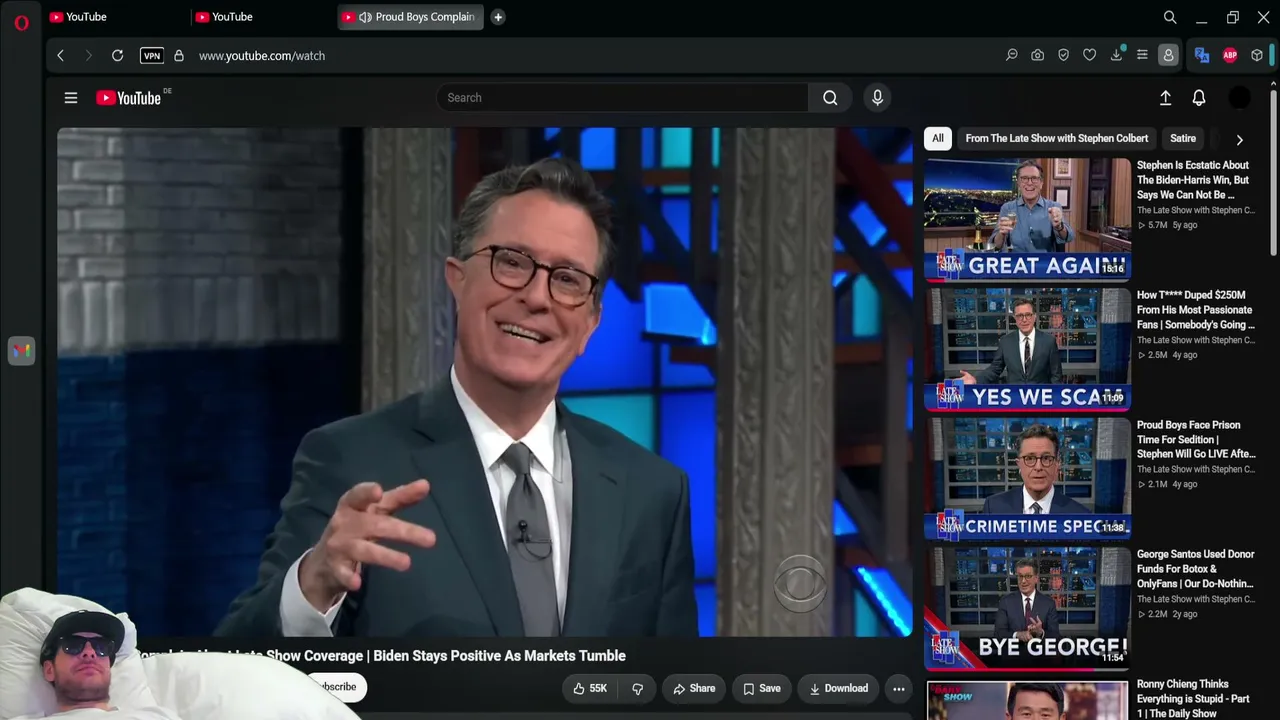Click the Download button below video

[x=838, y=688]
